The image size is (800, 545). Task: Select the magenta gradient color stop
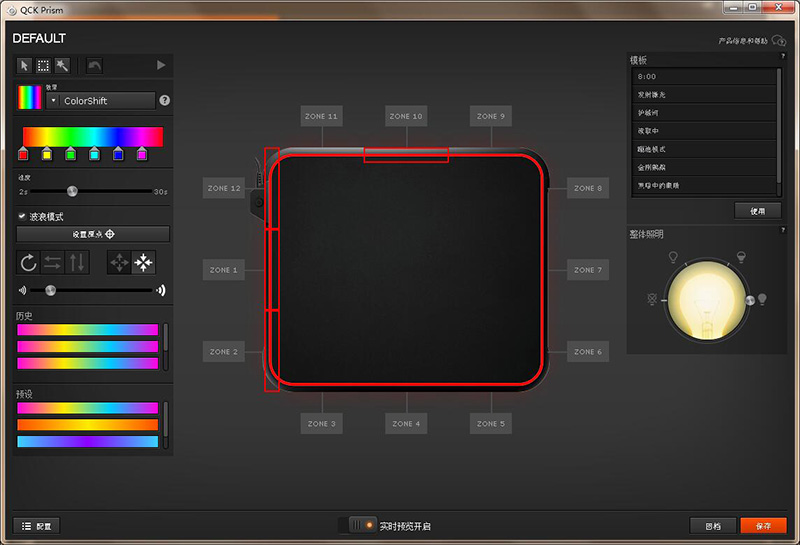[x=142, y=153]
